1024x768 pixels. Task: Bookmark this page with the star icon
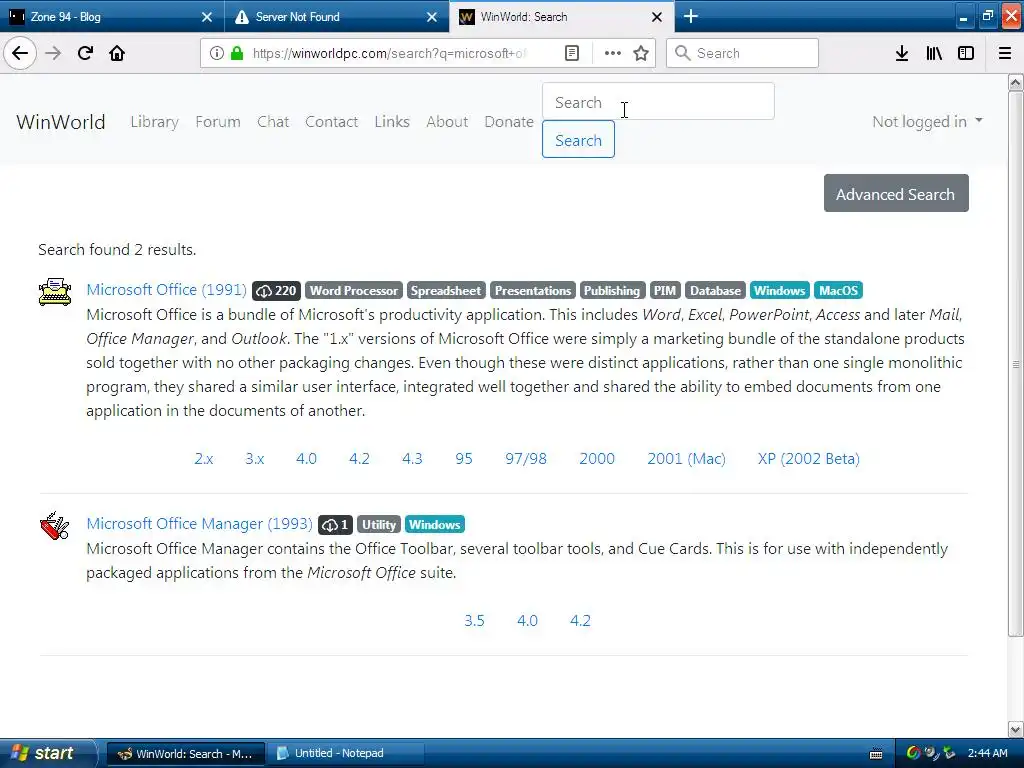tap(641, 53)
